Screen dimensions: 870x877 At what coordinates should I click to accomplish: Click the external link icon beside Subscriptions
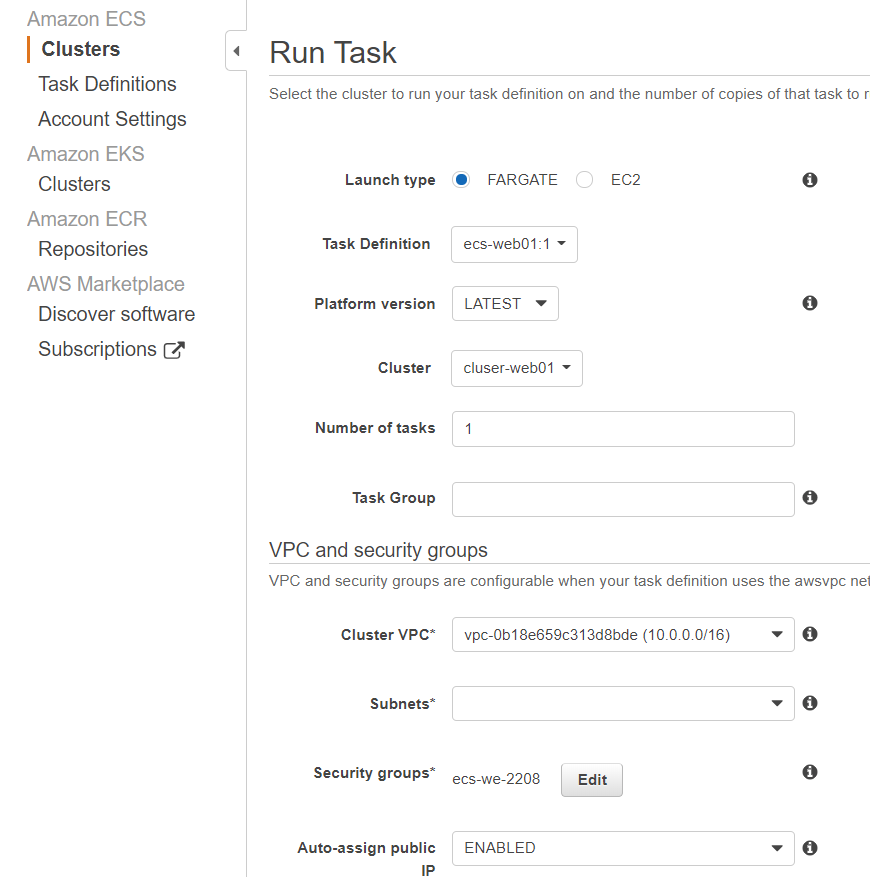[x=174, y=350]
